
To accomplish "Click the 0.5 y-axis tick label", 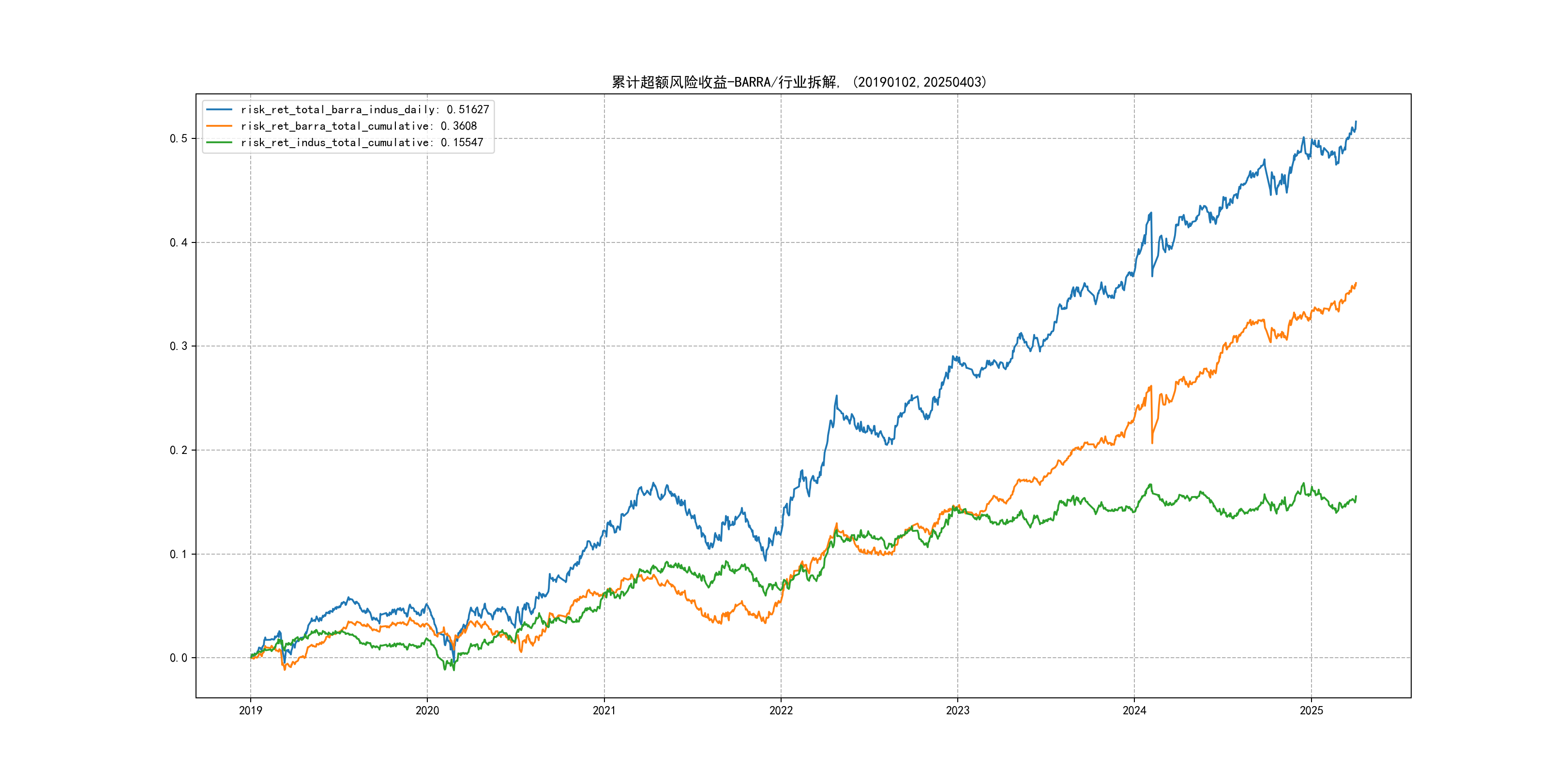I will pyautogui.click(x=179, y=139).
